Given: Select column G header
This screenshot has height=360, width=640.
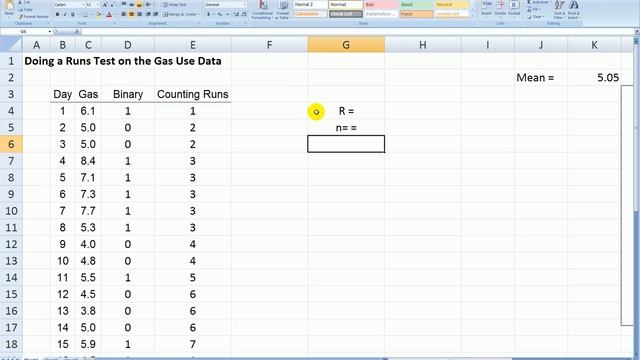Looking at the screenshot, I should pos(346,44).
